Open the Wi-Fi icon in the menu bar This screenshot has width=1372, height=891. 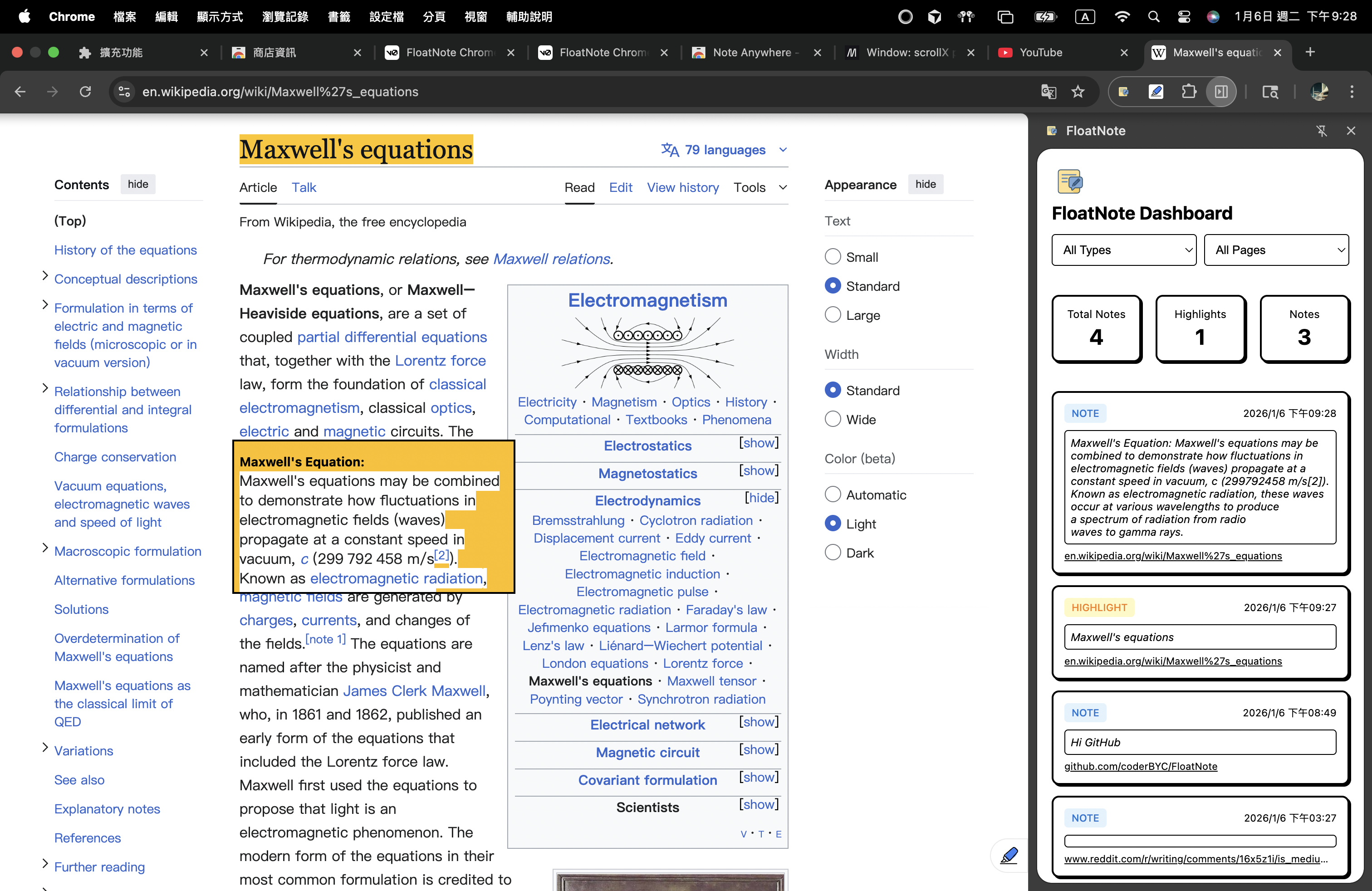(x=1122, y=16)
